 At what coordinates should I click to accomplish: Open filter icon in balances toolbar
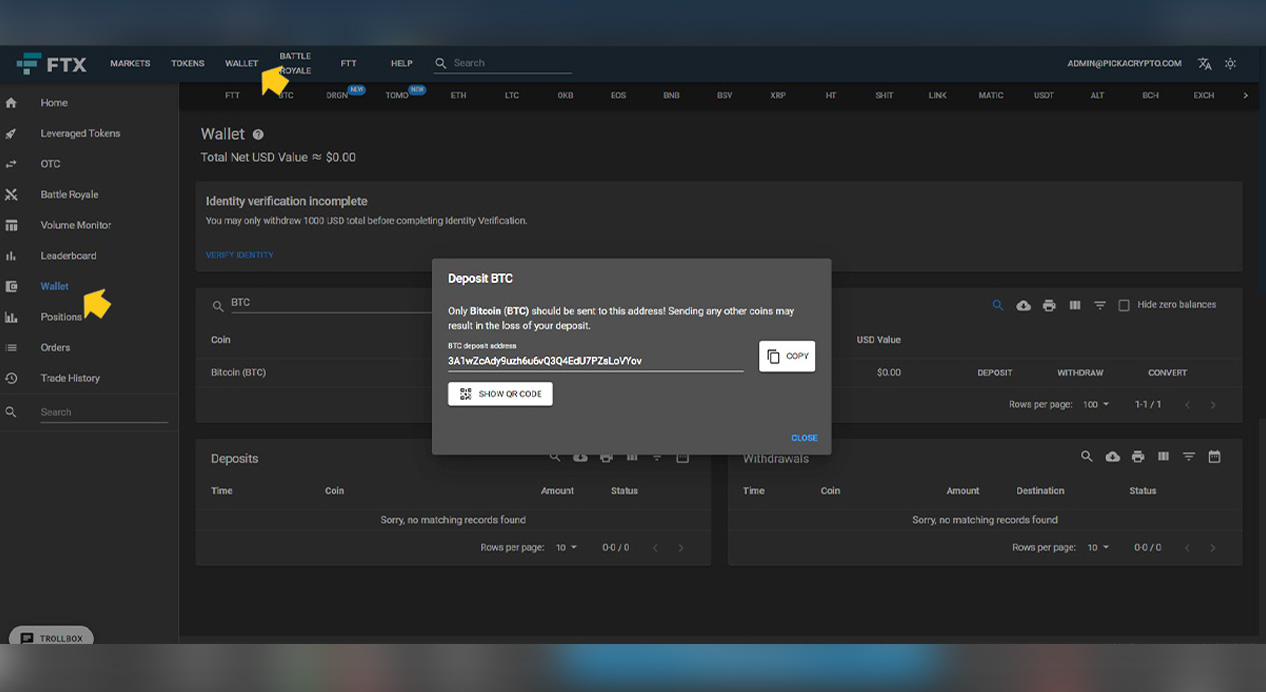click(1100, 305)
